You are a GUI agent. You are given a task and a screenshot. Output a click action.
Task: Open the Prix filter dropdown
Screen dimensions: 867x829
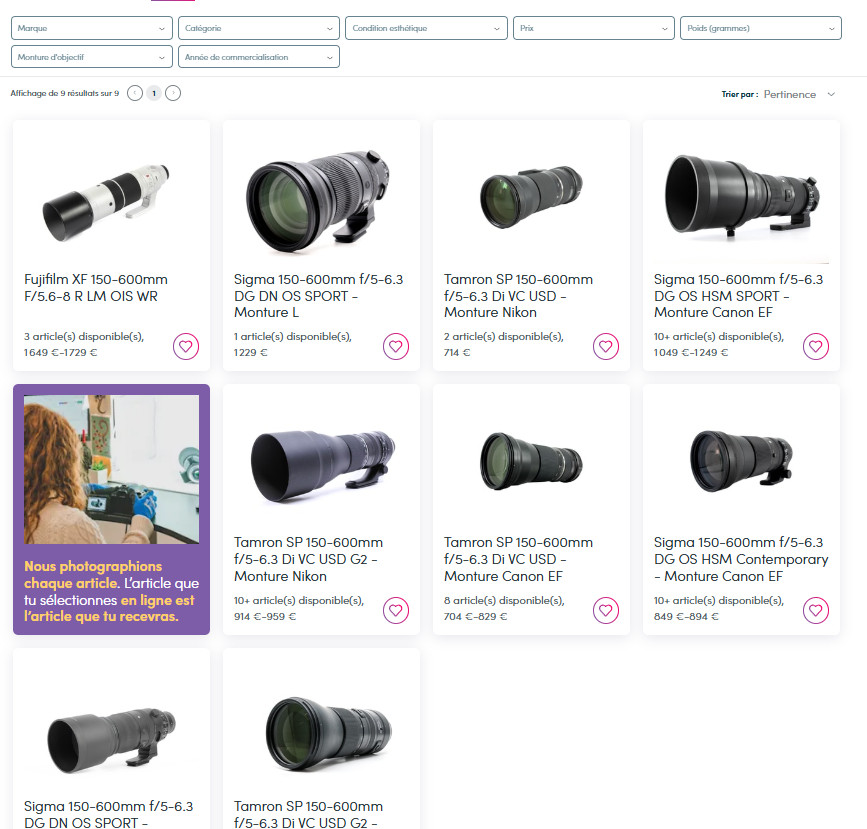click(x=594, y=28)
